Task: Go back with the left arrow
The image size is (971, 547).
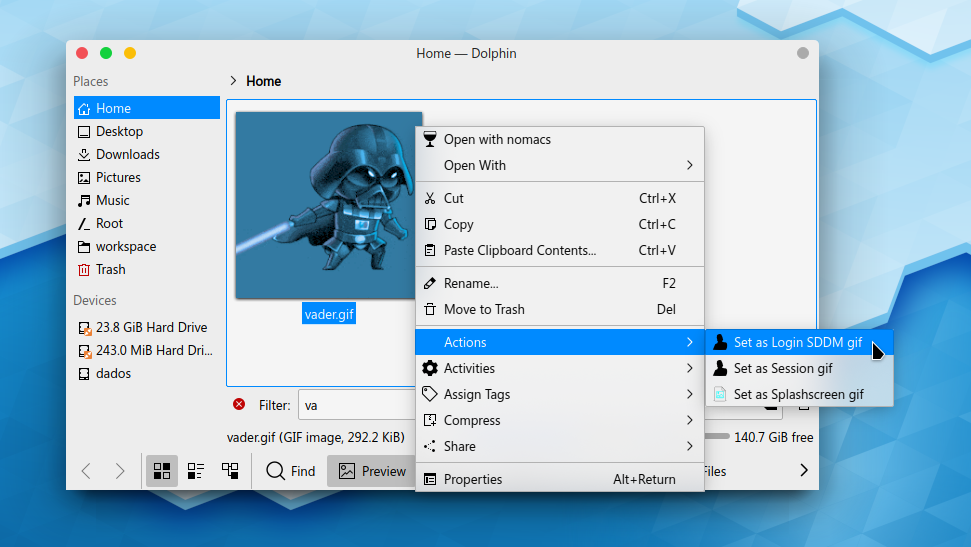Action: [x=87, y=471]
